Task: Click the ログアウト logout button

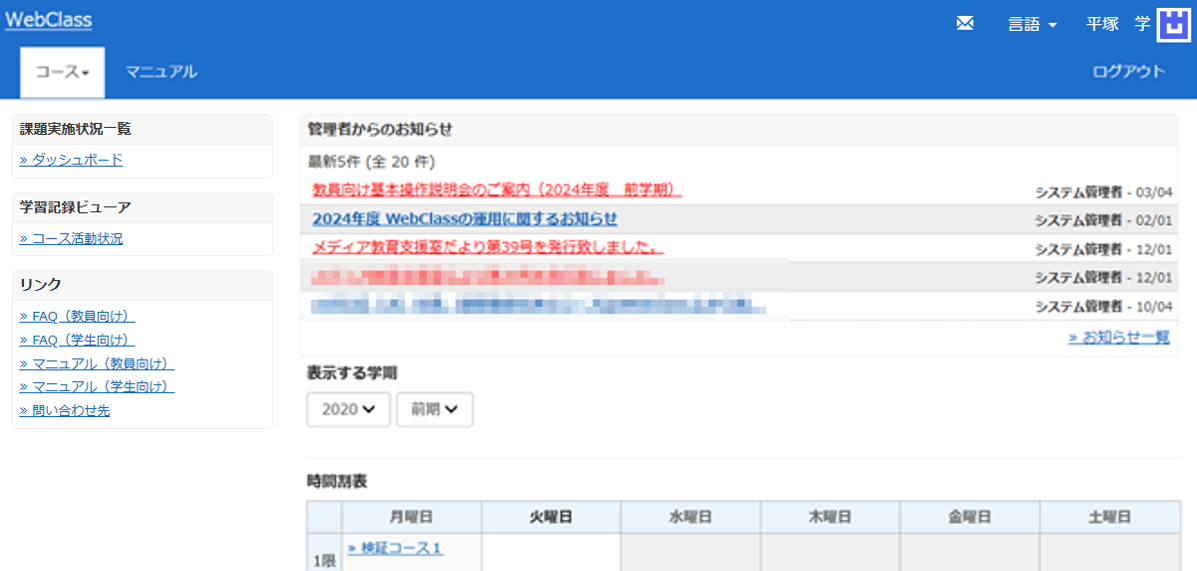Action: 1129,72
